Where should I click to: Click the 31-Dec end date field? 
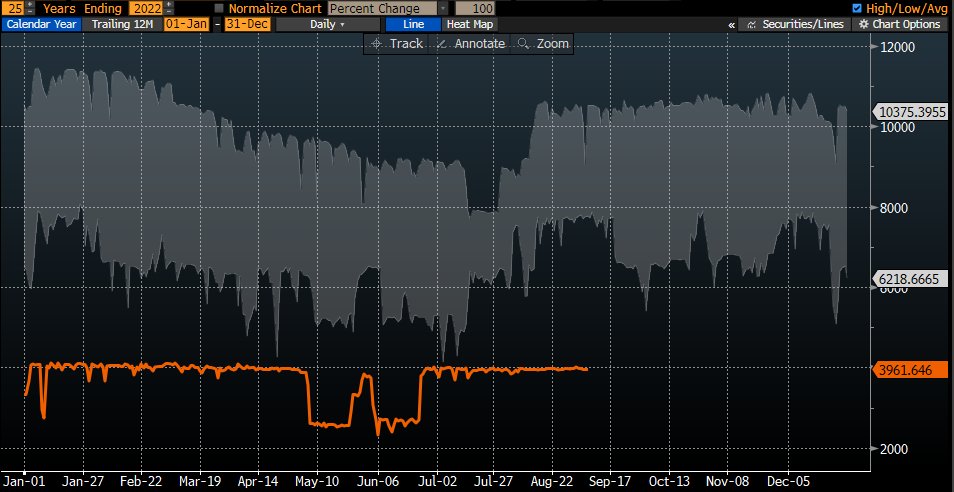(x=246, y=24)
